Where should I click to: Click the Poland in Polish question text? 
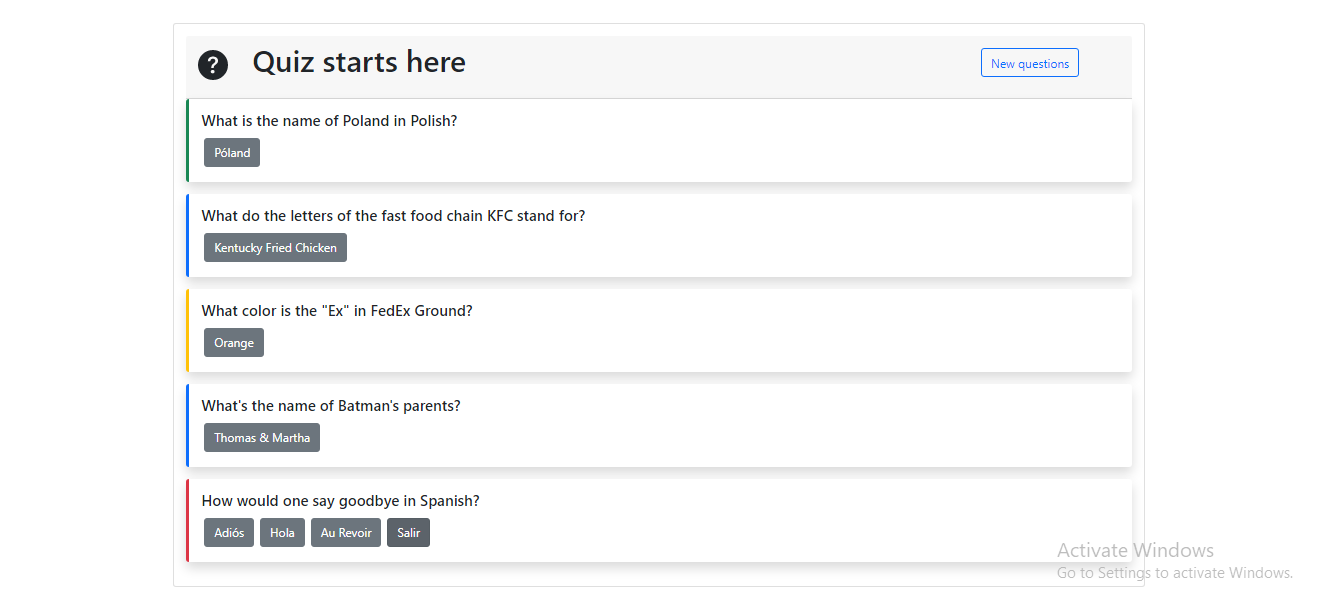tap(329, 121)
